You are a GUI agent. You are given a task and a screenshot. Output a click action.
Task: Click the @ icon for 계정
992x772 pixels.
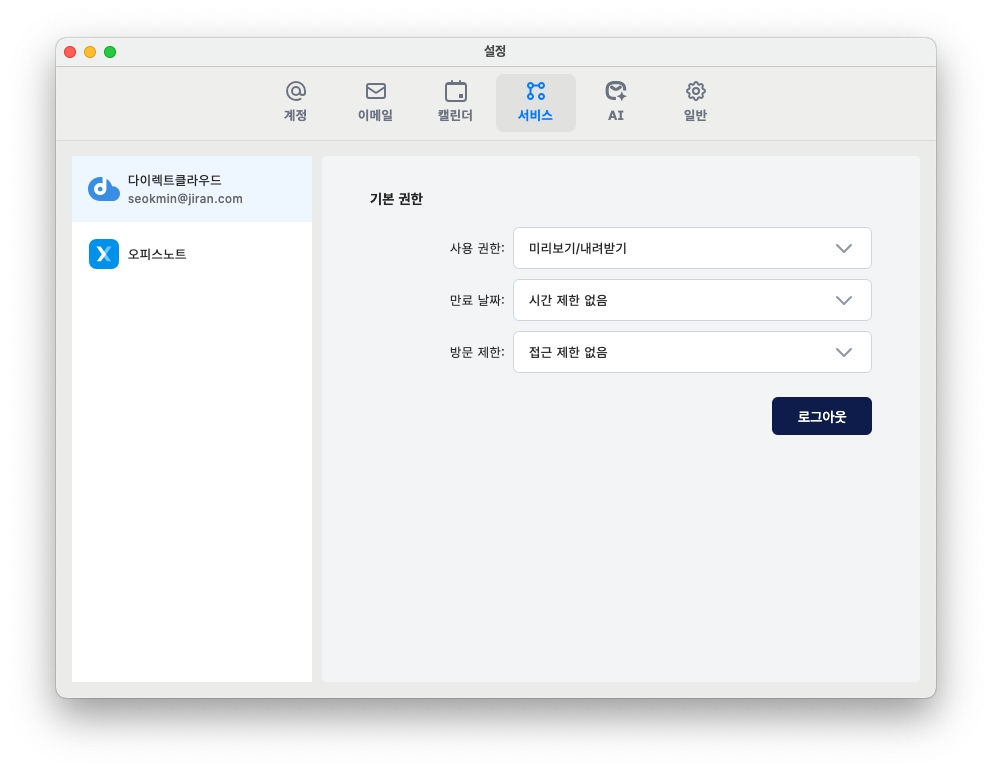tap(295, 91)
